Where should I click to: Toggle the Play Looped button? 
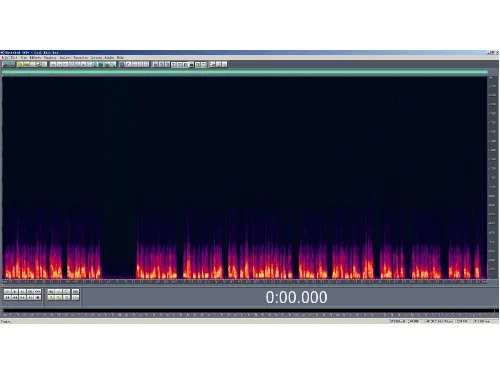coord(38,292)
